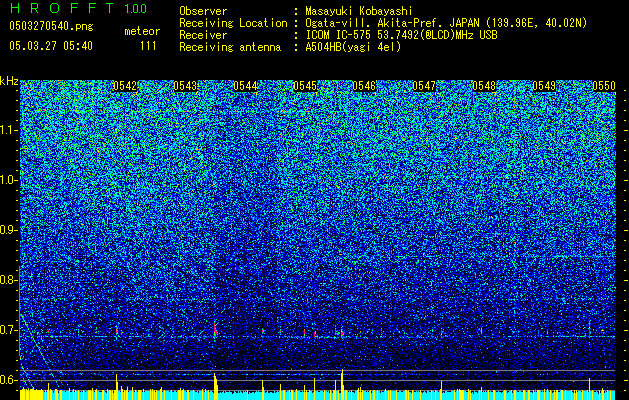629x400 pixels.
Task: Click the A504HB(yagi 4el) antenna text
Action: [x=353, y=47]
